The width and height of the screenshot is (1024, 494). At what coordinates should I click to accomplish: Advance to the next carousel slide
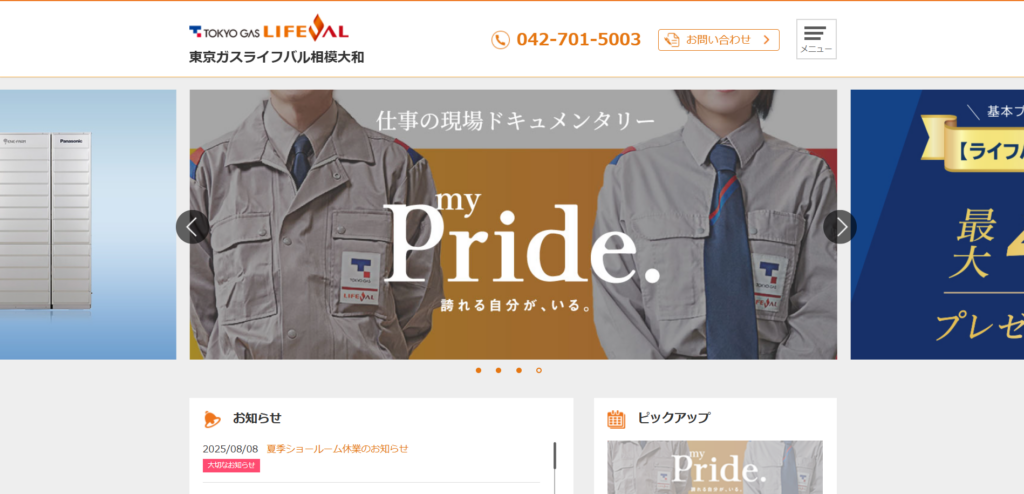840,227
